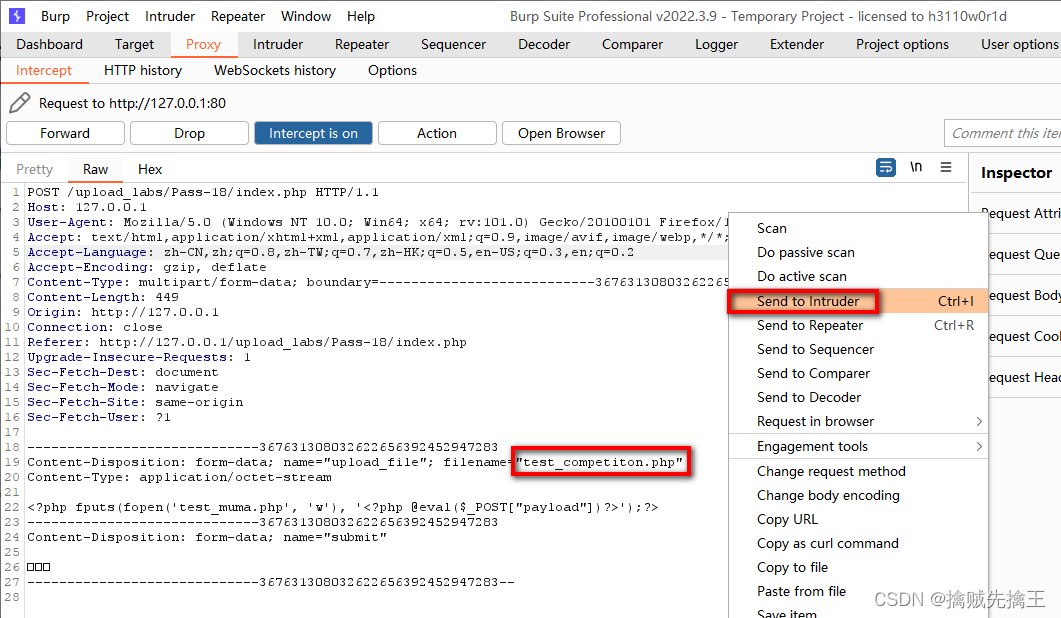This screenshot has width=1061, height=618.
Task: Click the Accept-Language header line
Action: pyautogui.click(x=330, y=252)
